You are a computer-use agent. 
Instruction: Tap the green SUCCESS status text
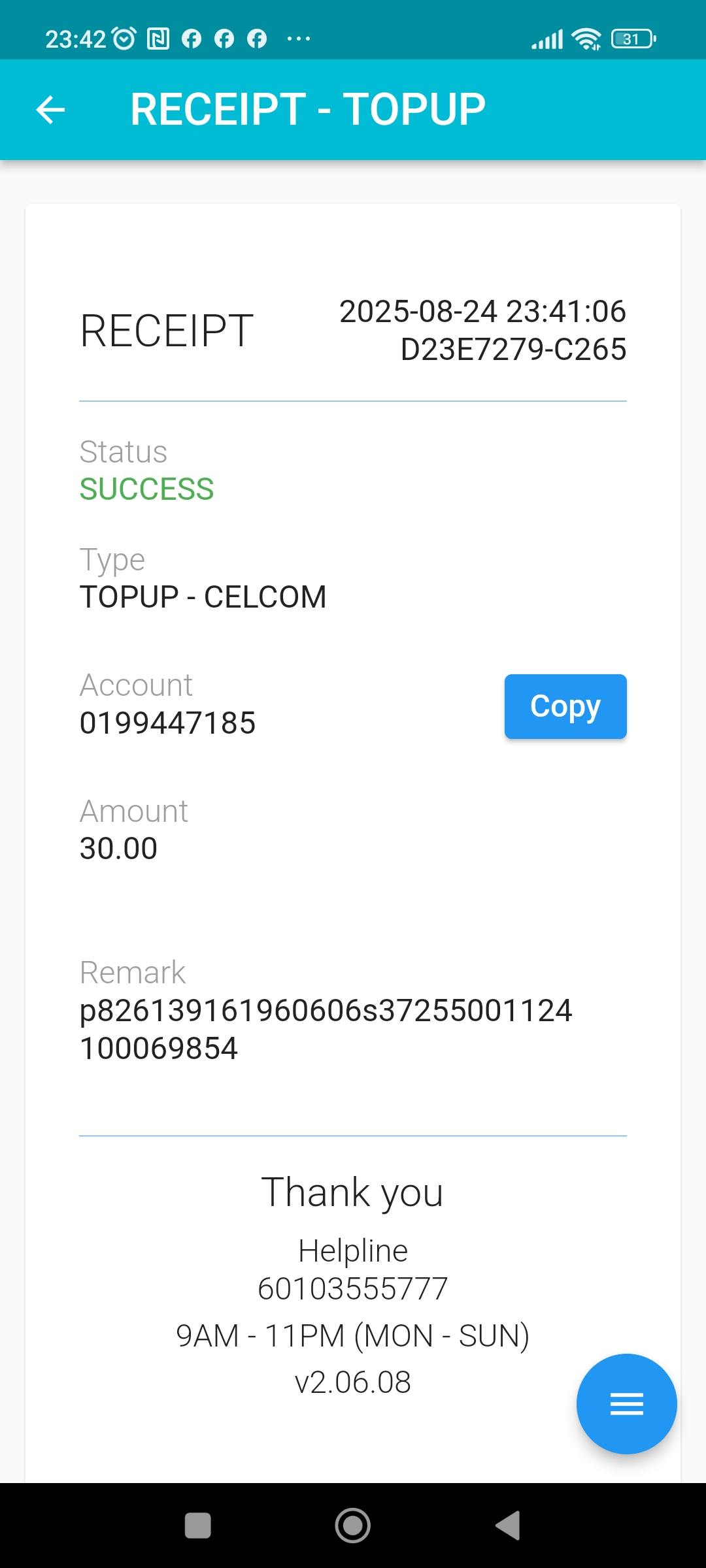tap(147, 489)
